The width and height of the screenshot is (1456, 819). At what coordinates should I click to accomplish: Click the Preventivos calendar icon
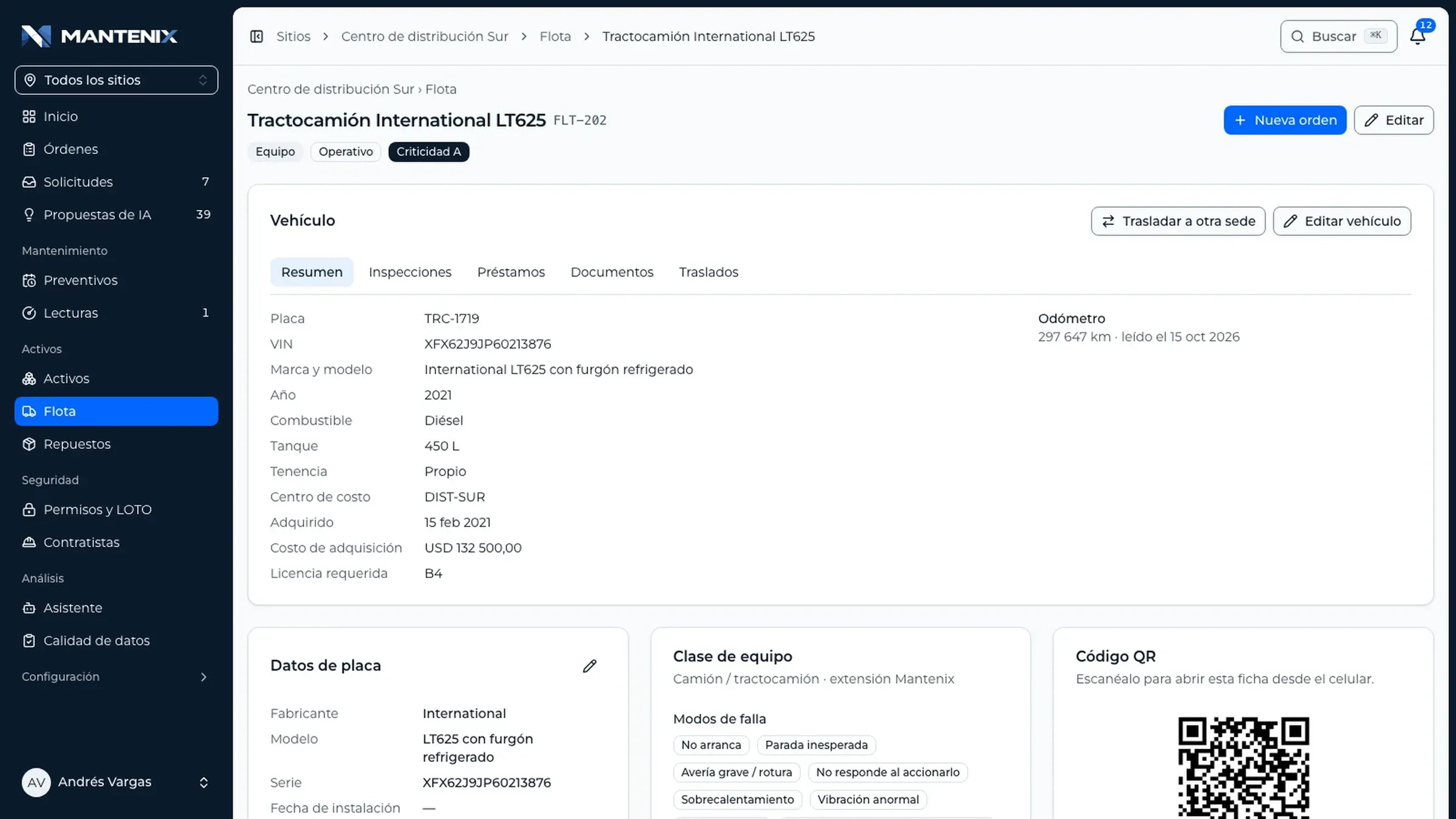(x=29, y=280)
